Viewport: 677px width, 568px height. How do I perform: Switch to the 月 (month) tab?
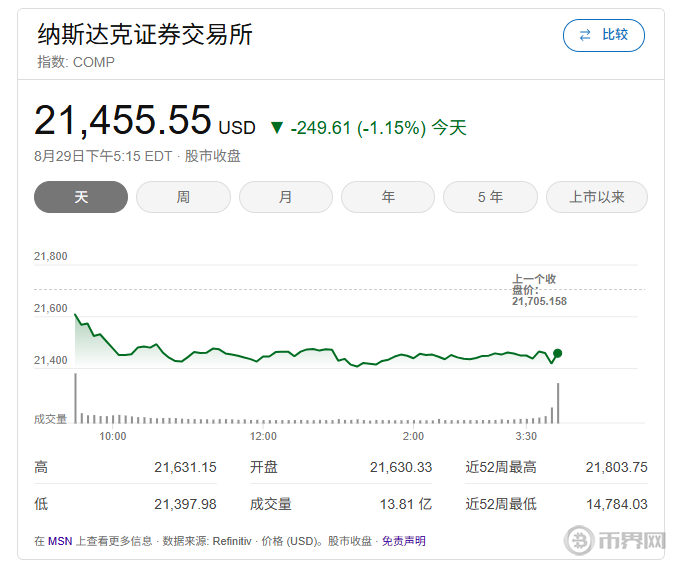(285, 197)
